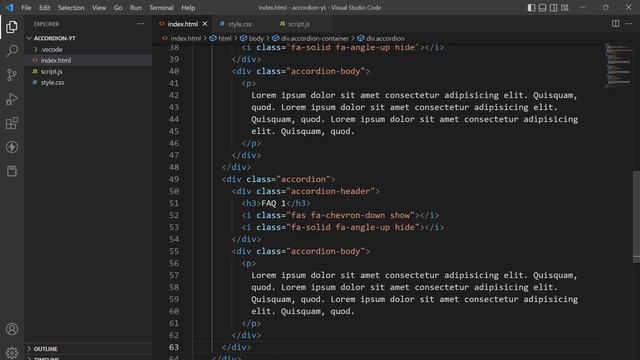This screenshot has width=640, height=360.
Task: Click the minimap code overview
Action: tap(619, 65)
